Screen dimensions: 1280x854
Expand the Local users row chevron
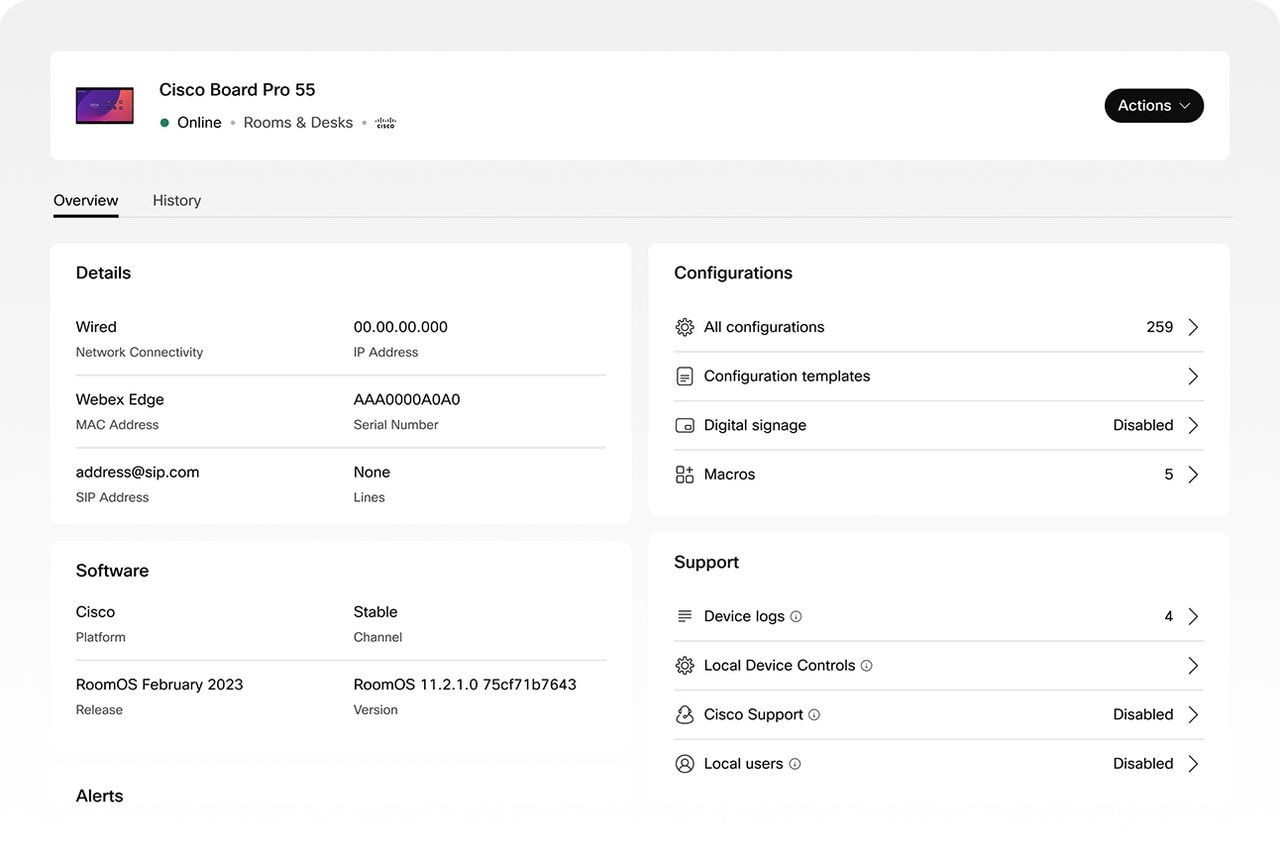point(1192,762)
